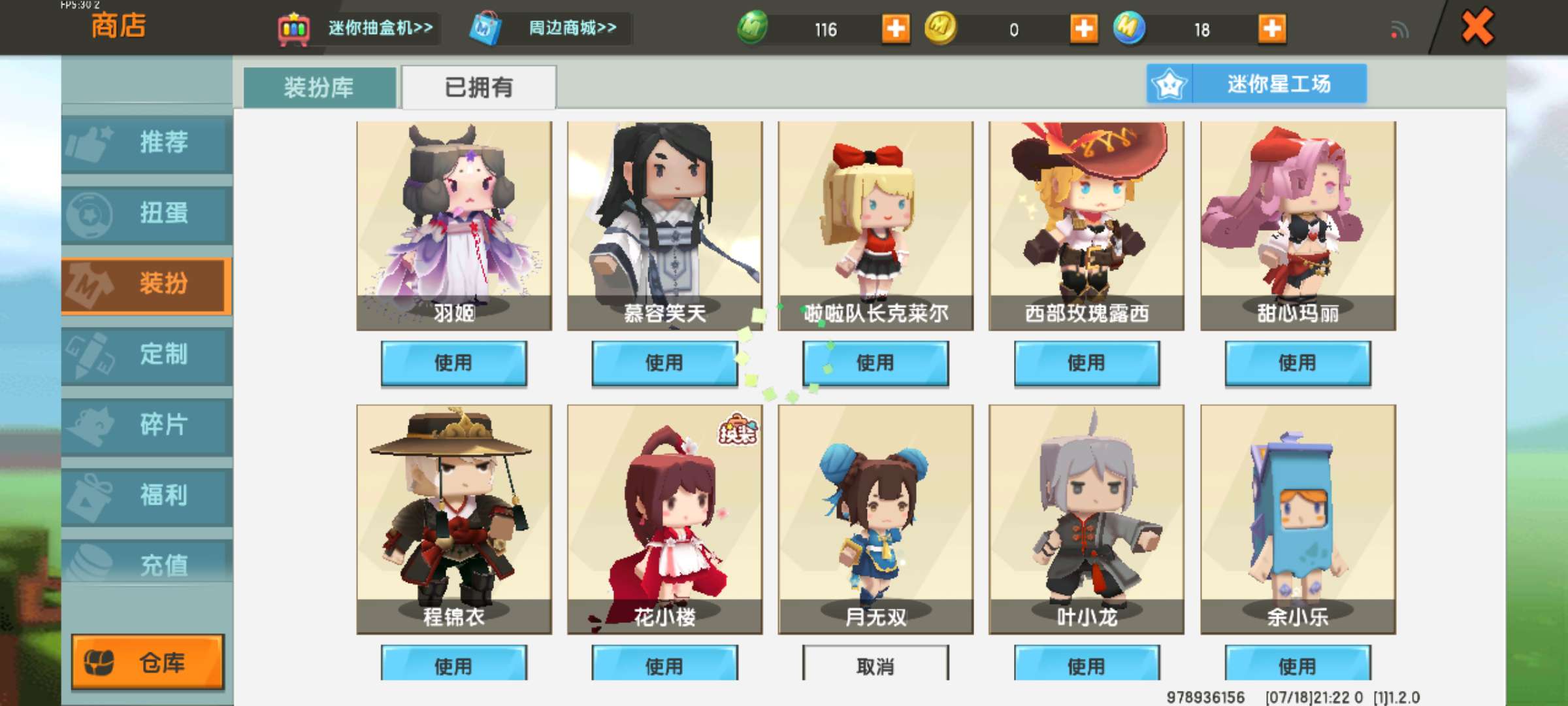Image resolution: width=1568 pixels, height=706 pixels.
Task: Add more green mini beans with plus icon
Action: (x=896, y=29)
